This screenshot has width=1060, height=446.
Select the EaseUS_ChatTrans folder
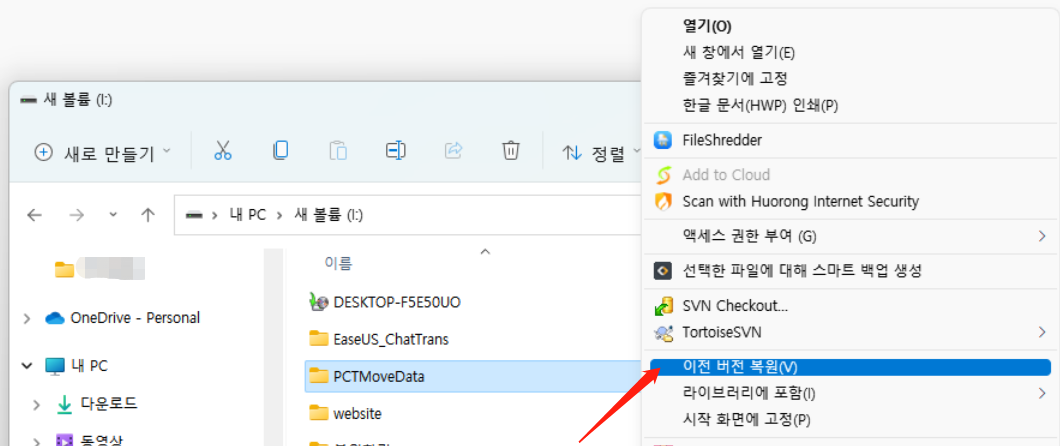[x=391, y=339]
